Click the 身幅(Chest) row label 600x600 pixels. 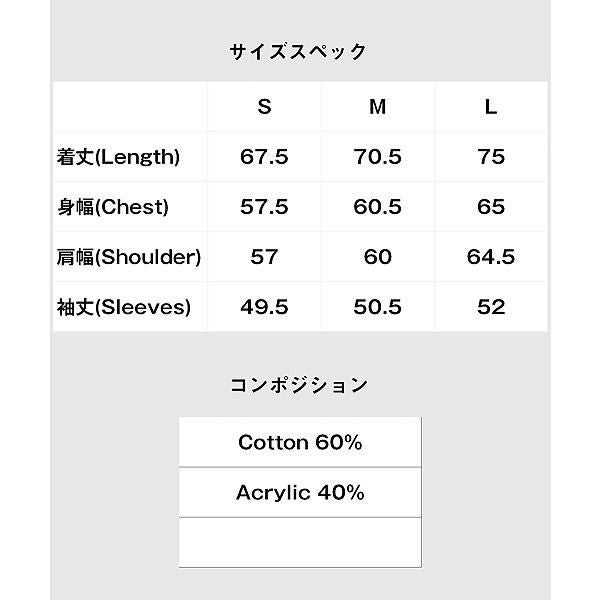(113, 207)
